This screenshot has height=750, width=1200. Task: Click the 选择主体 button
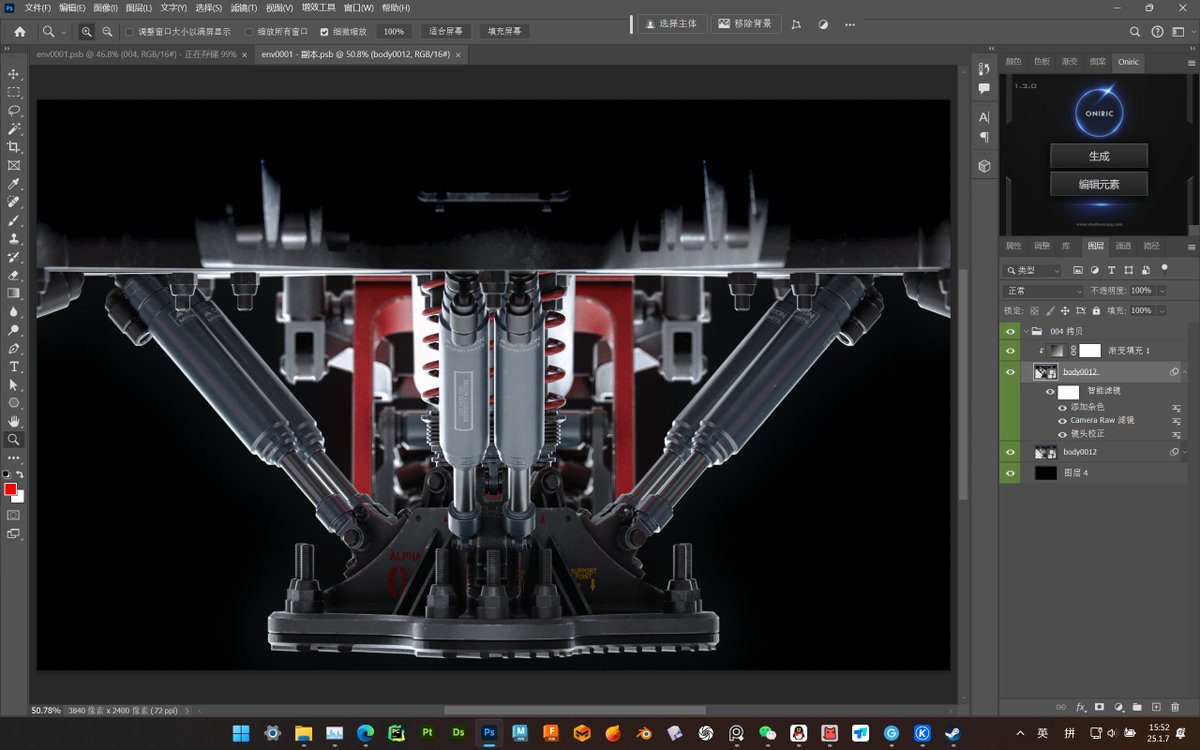coord(673,23)
